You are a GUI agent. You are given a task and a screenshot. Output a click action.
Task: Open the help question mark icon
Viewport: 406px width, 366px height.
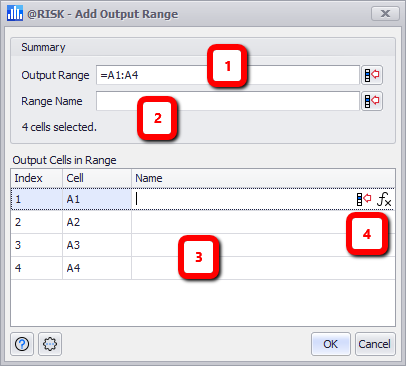tap(22, 344)
